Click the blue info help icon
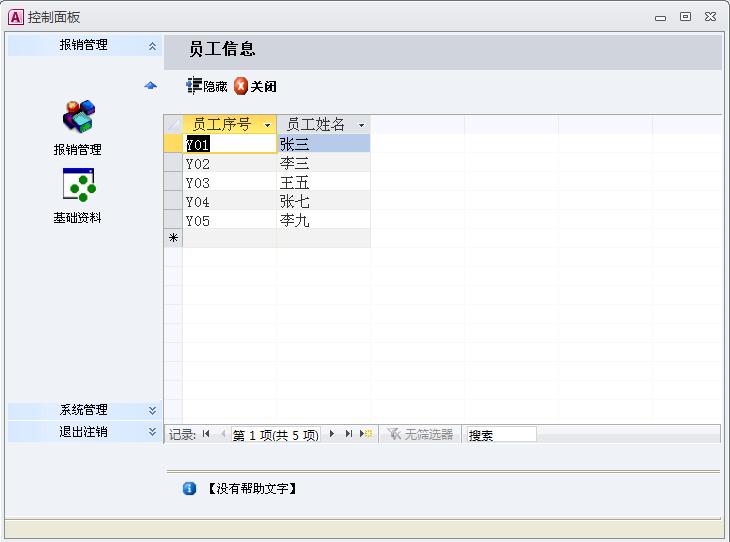The image size is (730, 542). (x=189, y=488)
